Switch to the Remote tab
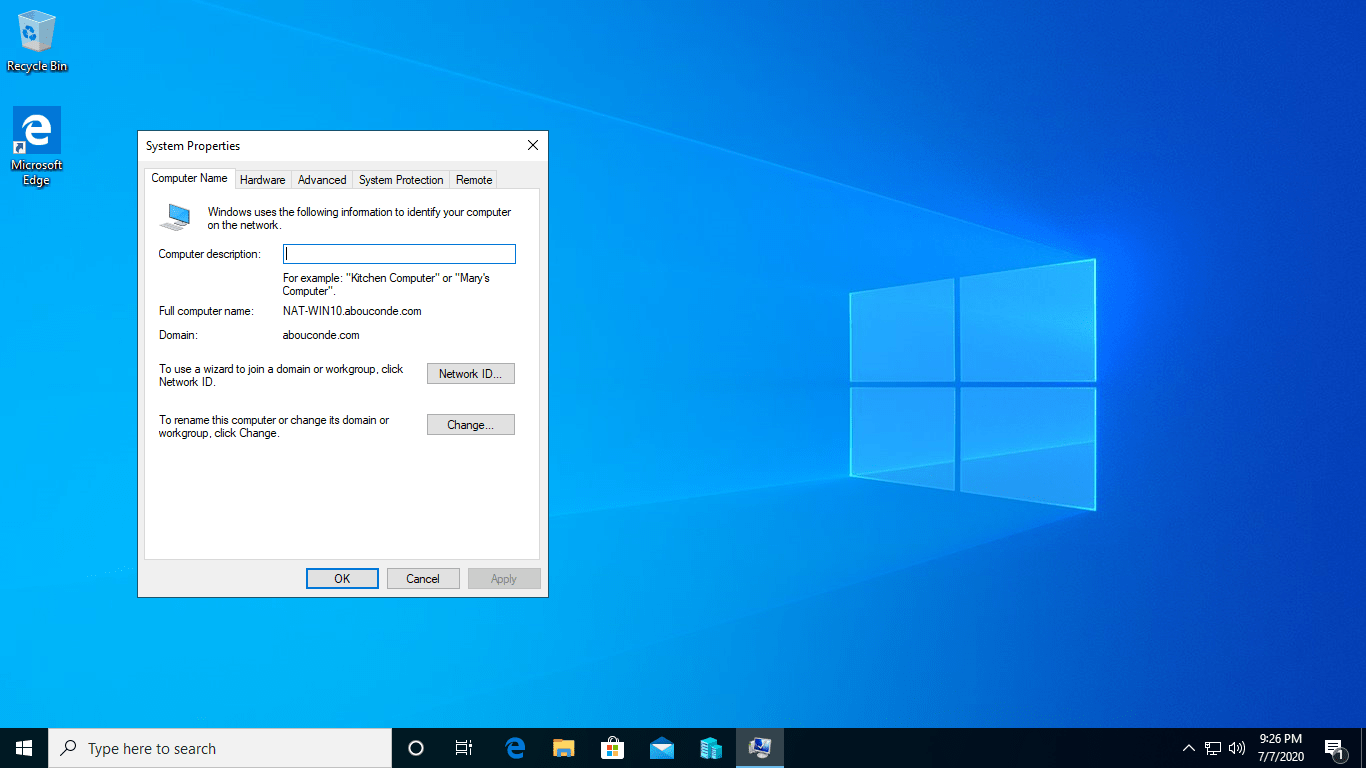 pyautogui.click(x=473, y=179)
